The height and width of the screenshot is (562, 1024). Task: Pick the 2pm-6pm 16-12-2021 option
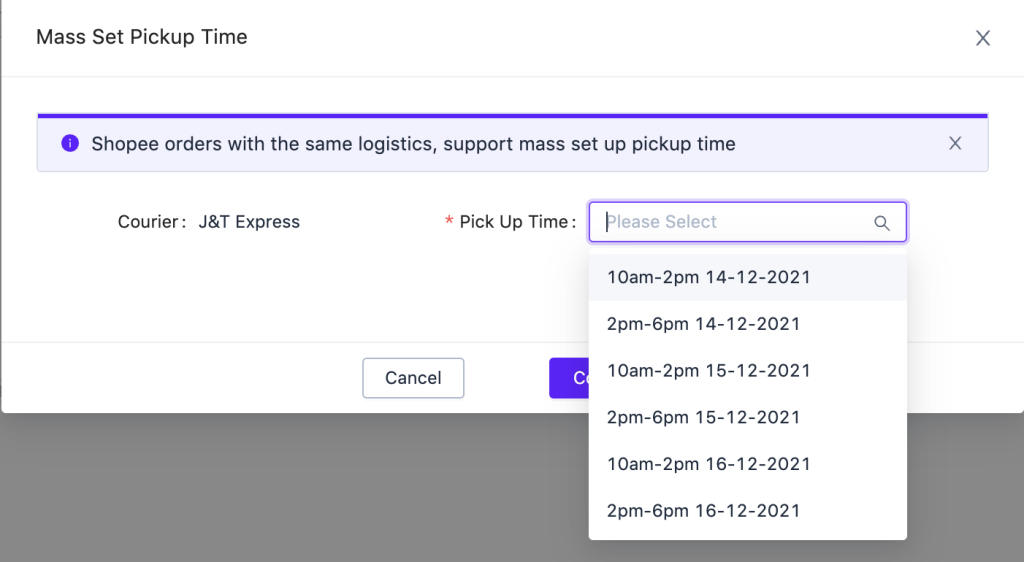click(x=747, y=510)
